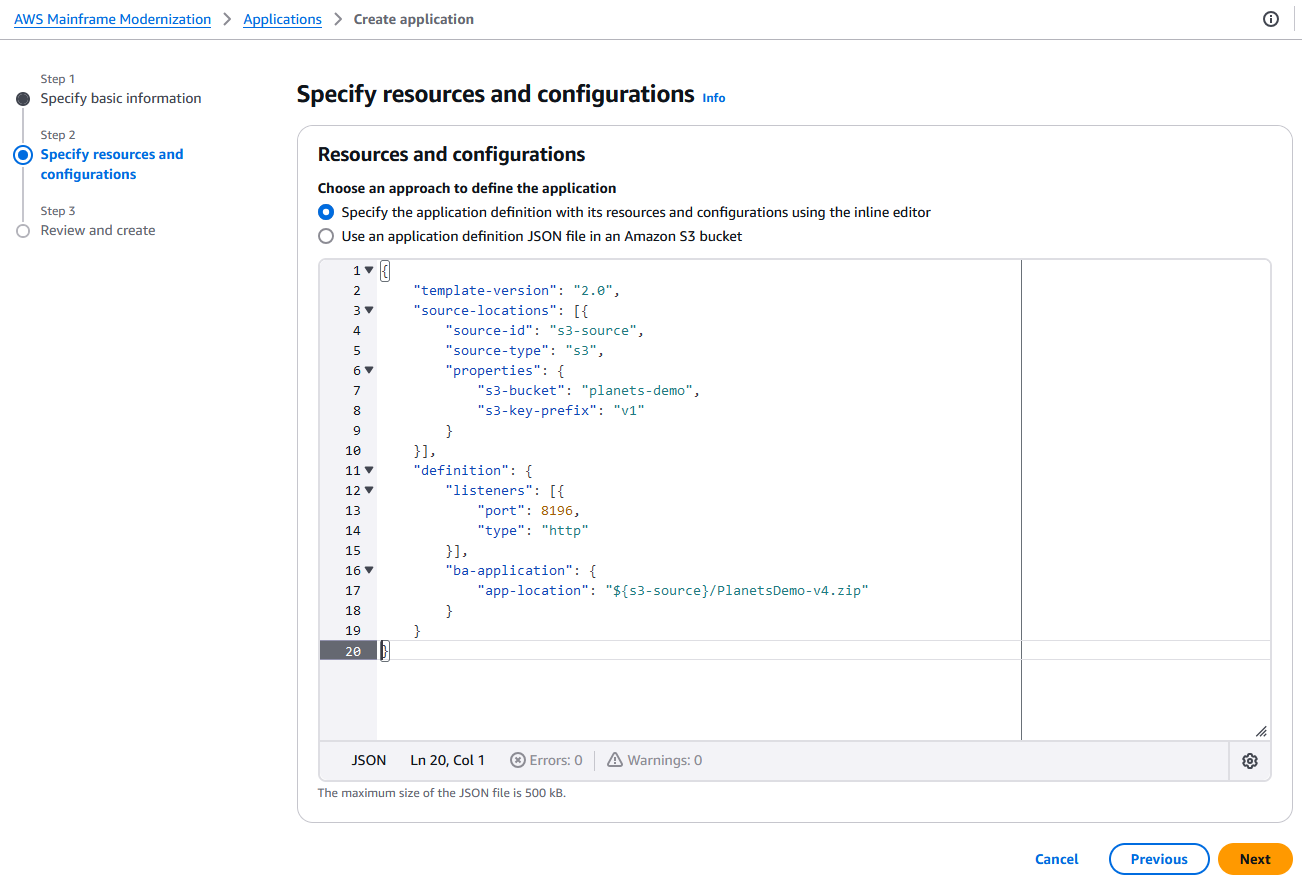Click the Warnings indicator in the editor status bar

(653, 760)
